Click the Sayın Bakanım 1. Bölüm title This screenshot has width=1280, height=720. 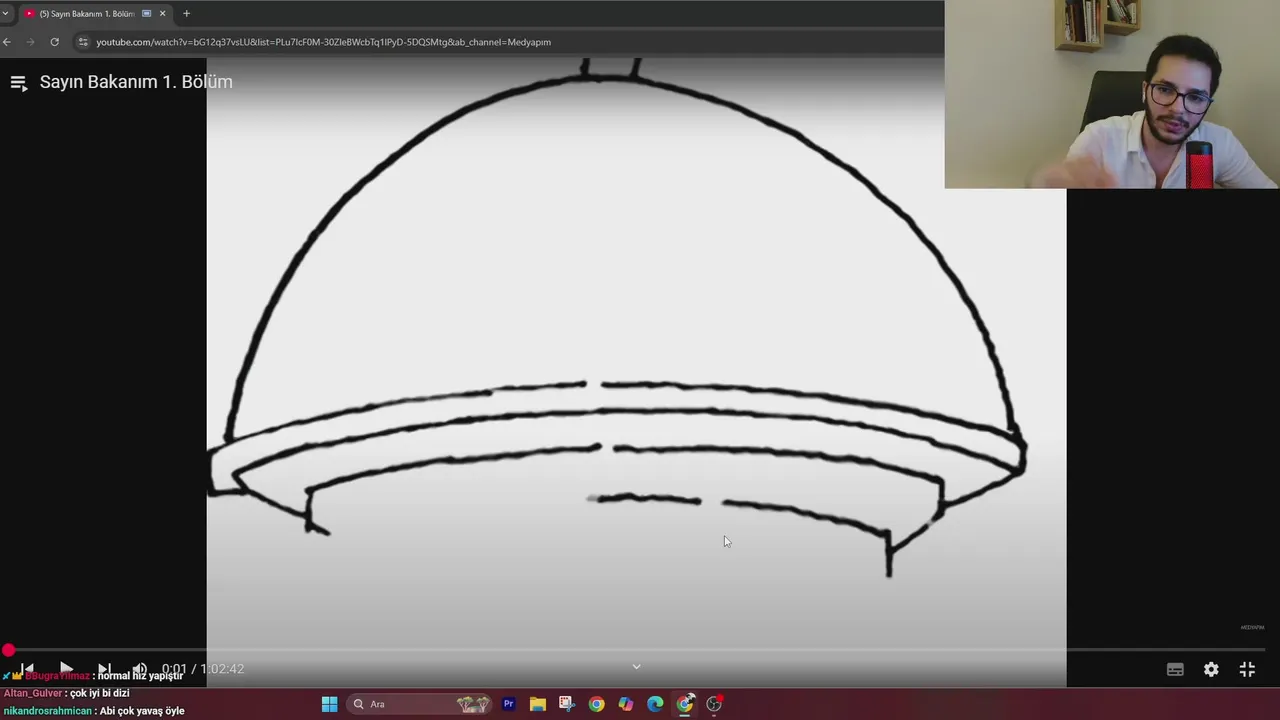coord(136,82)
